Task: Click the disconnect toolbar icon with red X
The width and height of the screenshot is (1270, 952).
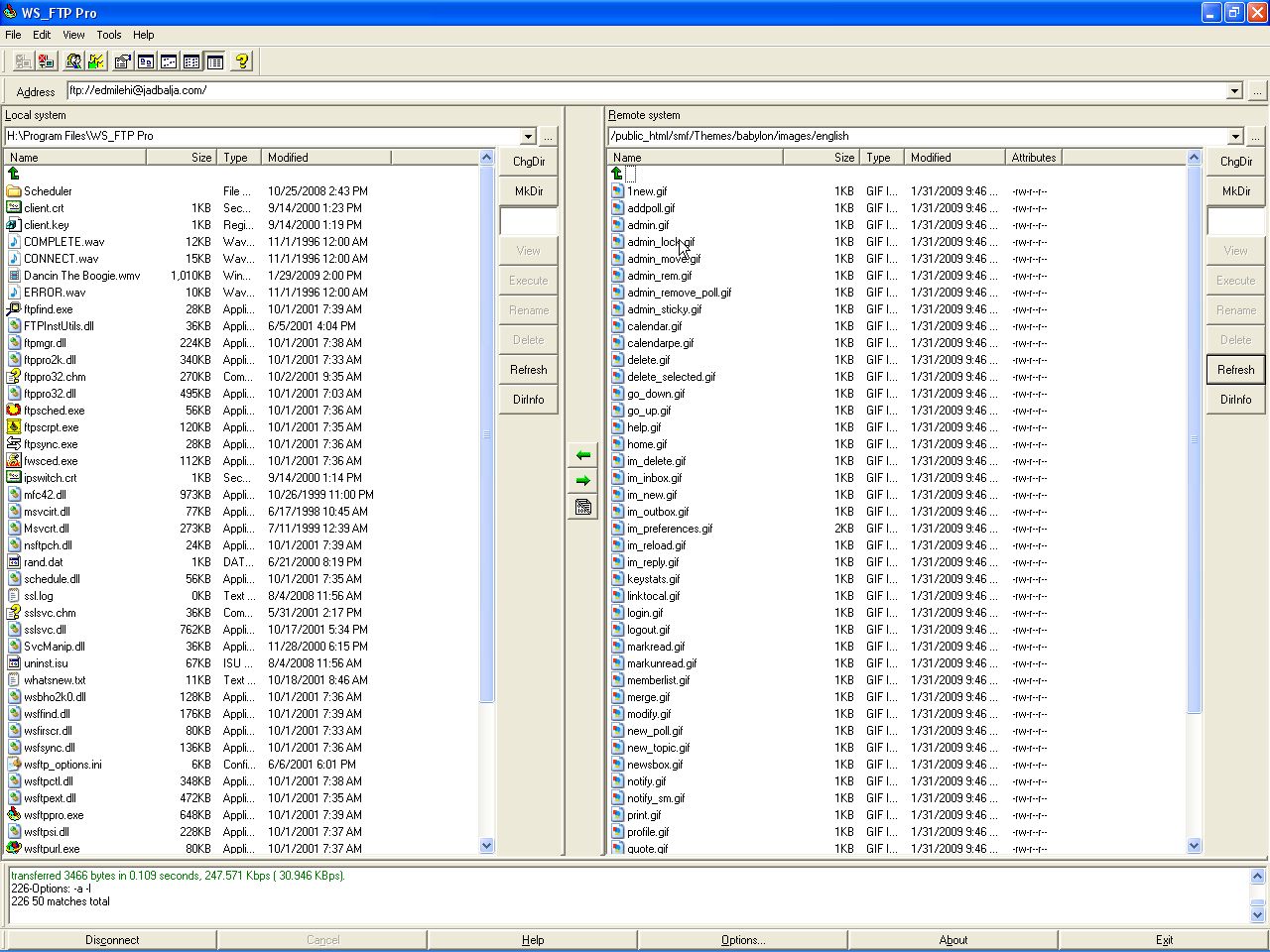Action: [x=46, y=61]
